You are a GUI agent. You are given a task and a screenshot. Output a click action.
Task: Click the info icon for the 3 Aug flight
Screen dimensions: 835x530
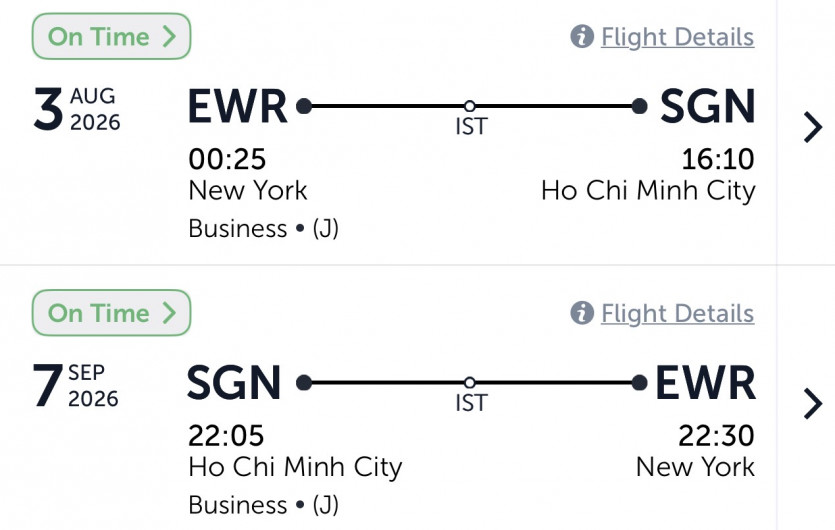point(582,37)
